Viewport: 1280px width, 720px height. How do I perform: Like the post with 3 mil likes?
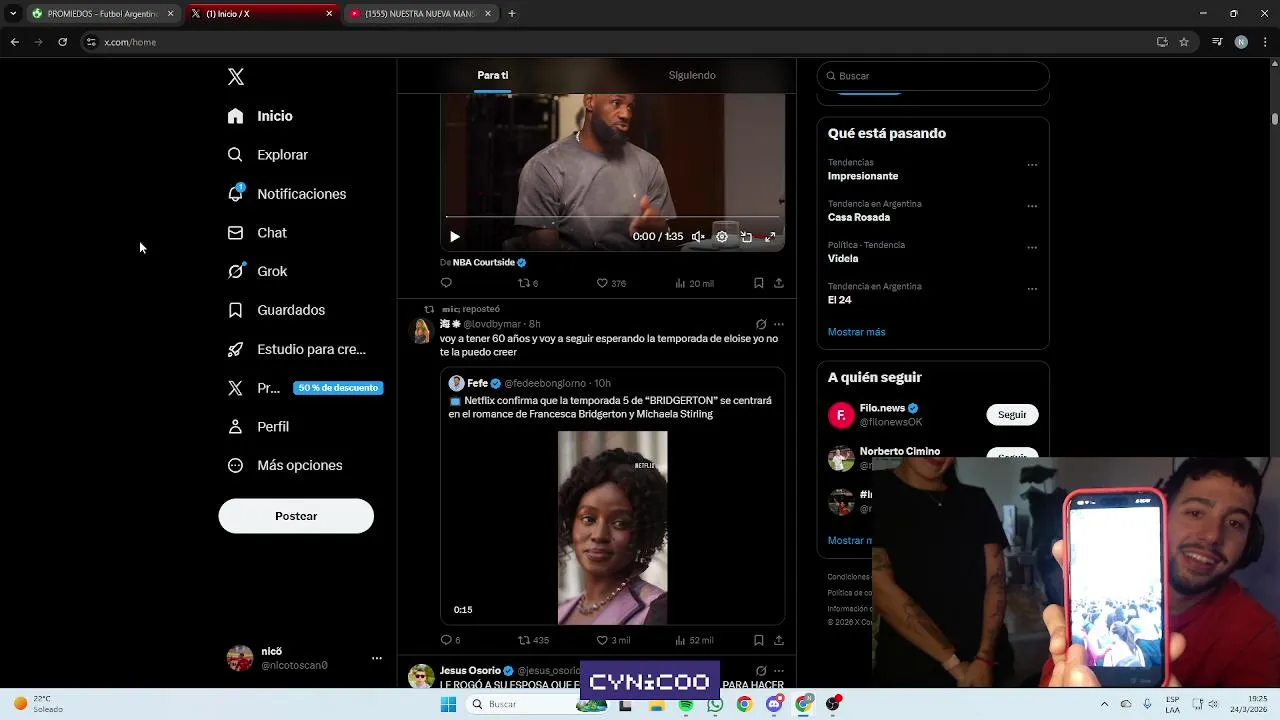coord(613,640)
